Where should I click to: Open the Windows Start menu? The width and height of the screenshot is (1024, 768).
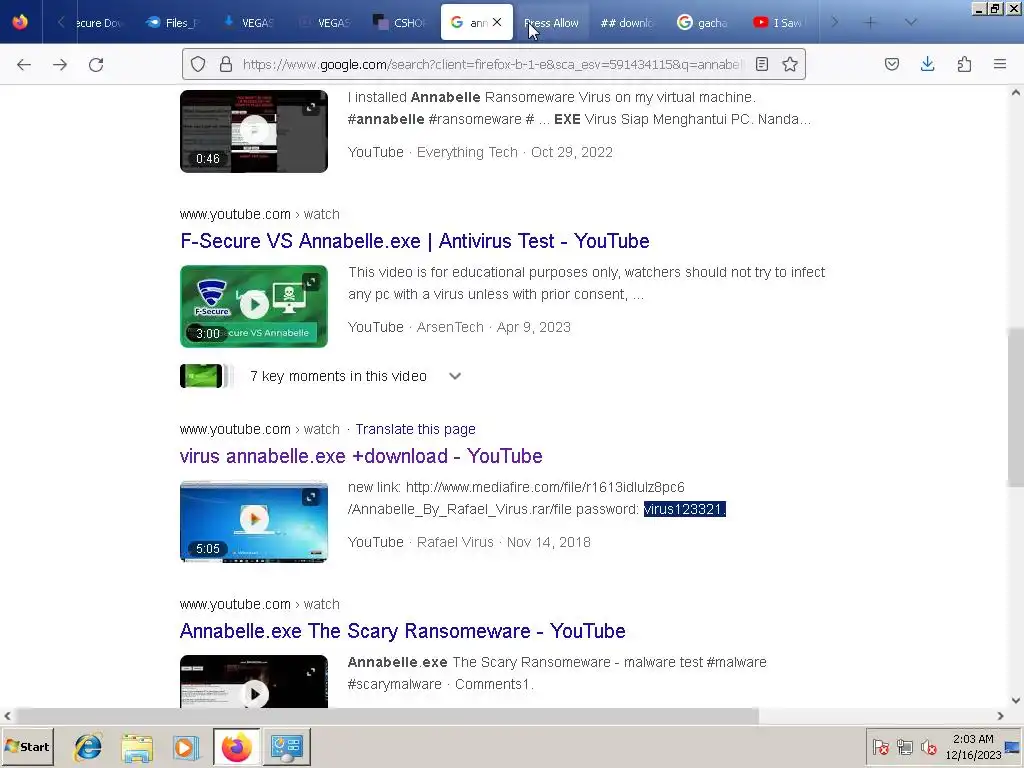[x=27, y=746]
